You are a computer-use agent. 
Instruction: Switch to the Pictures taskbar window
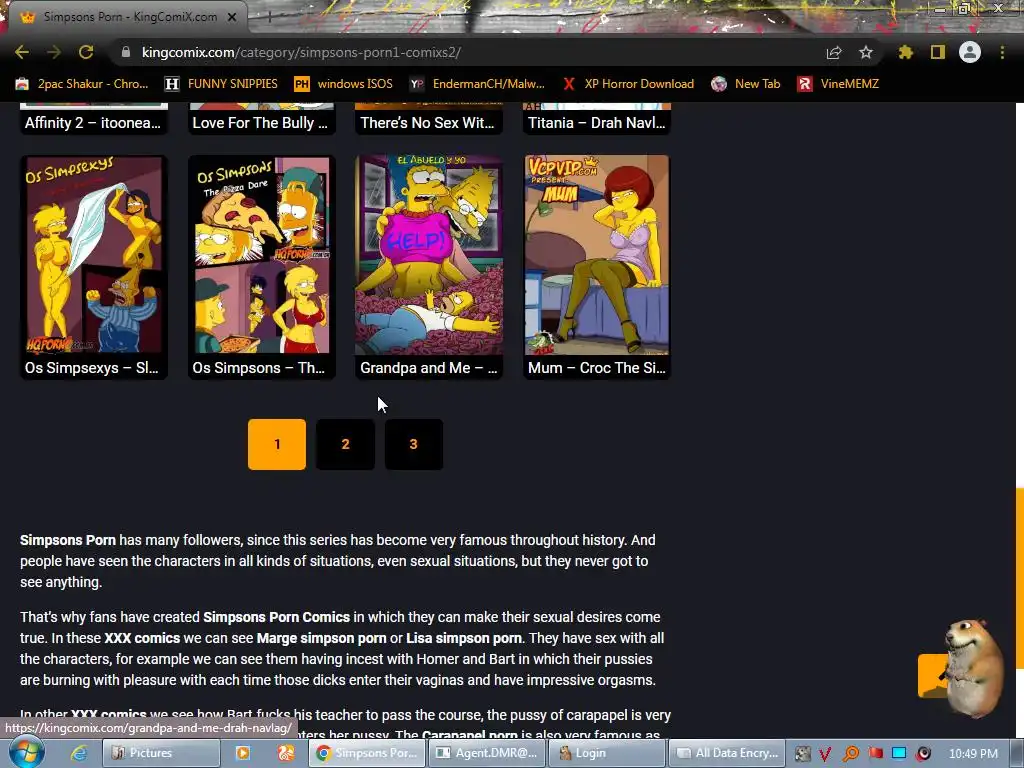161,753
